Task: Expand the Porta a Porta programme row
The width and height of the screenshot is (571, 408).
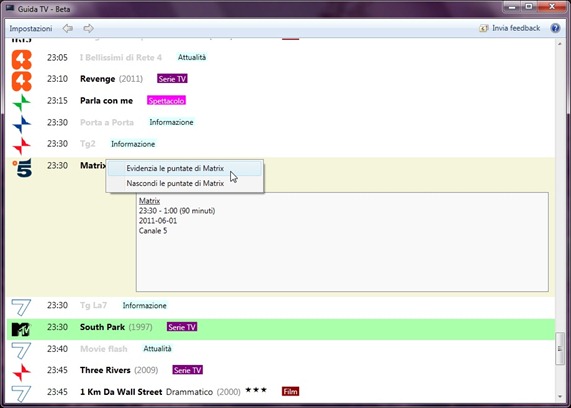Action: pos(281,122)
